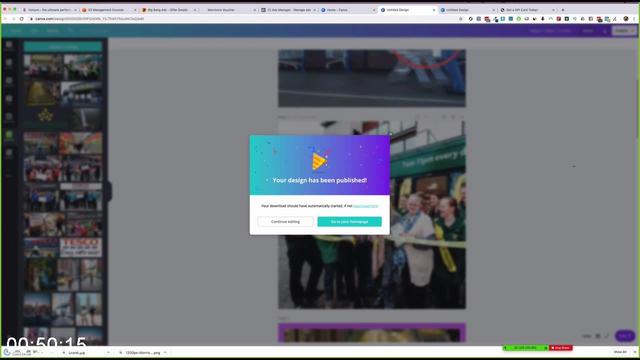Click the red Stop Share button
Screen dimensions: 640x360
click(561, 348)
